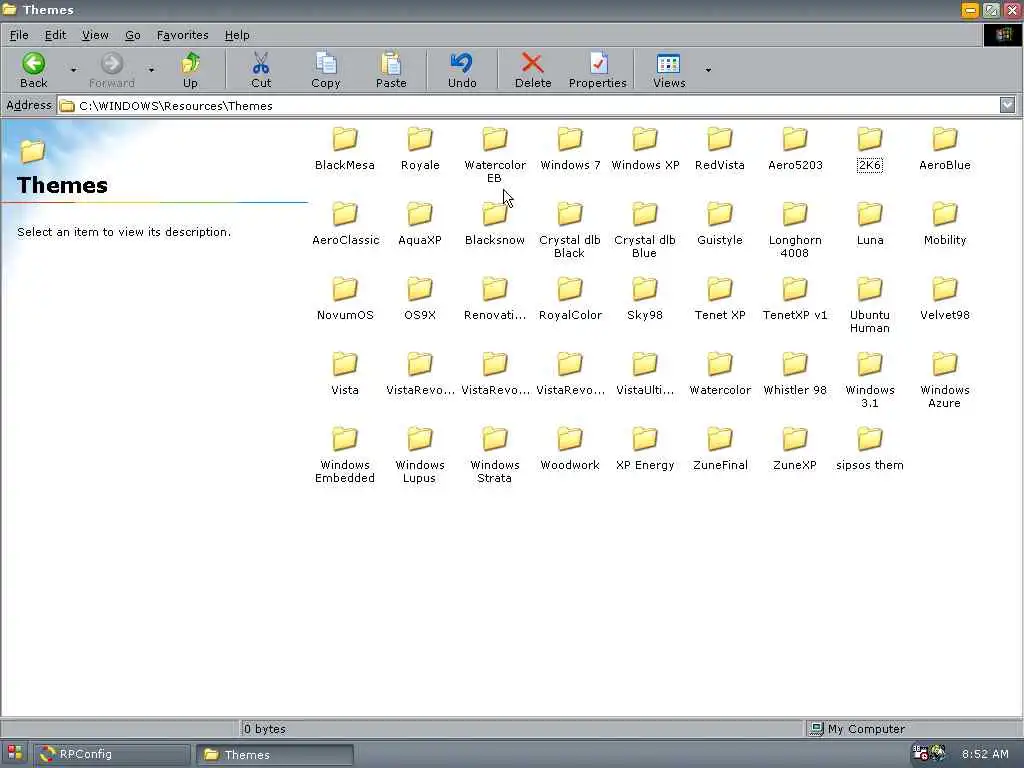This screenshot has height=768, width=1024.
Task: Select the Royale folder
Action: [x=420, y=149]
